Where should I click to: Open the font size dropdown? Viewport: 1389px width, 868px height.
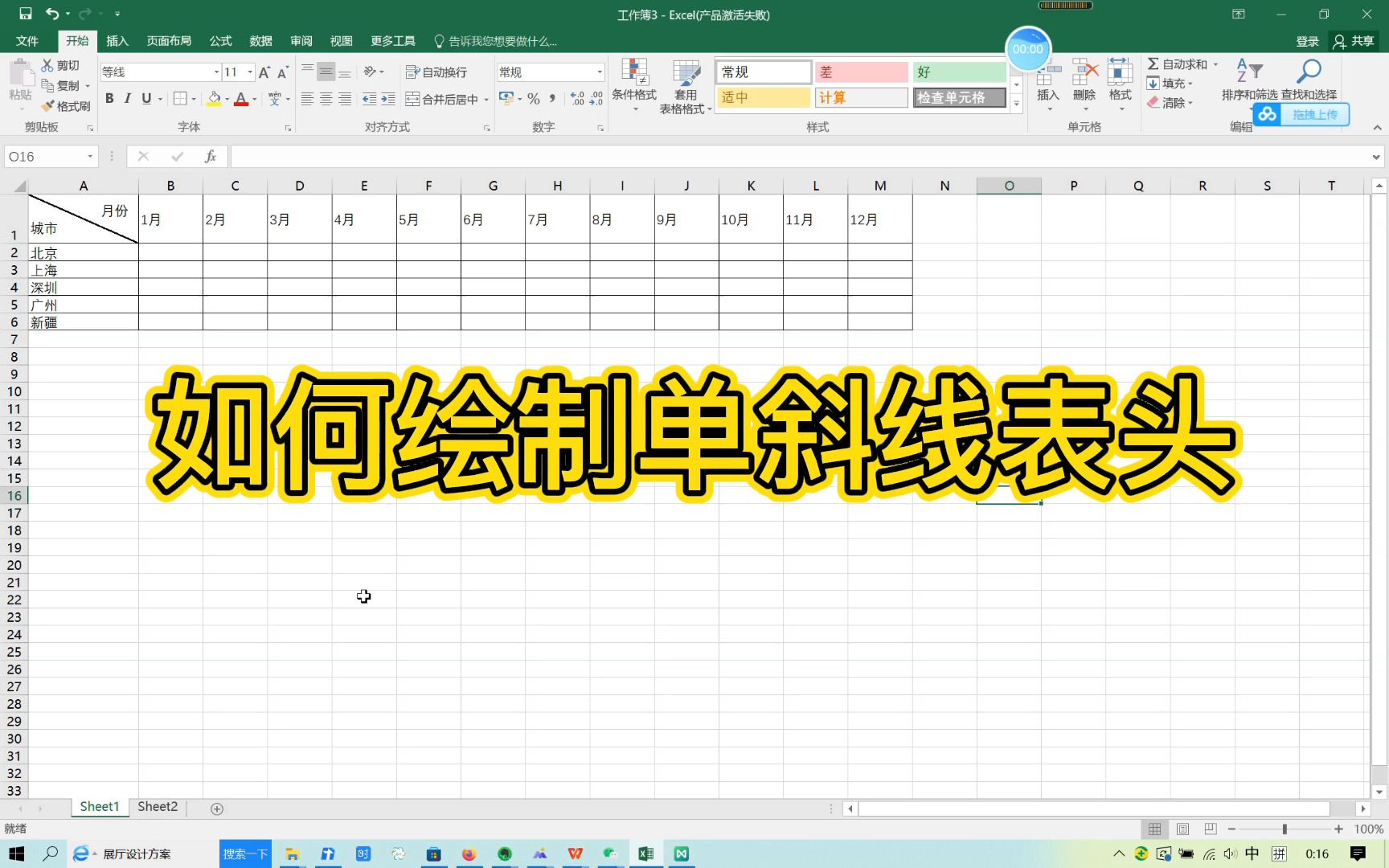coord(248,72)
